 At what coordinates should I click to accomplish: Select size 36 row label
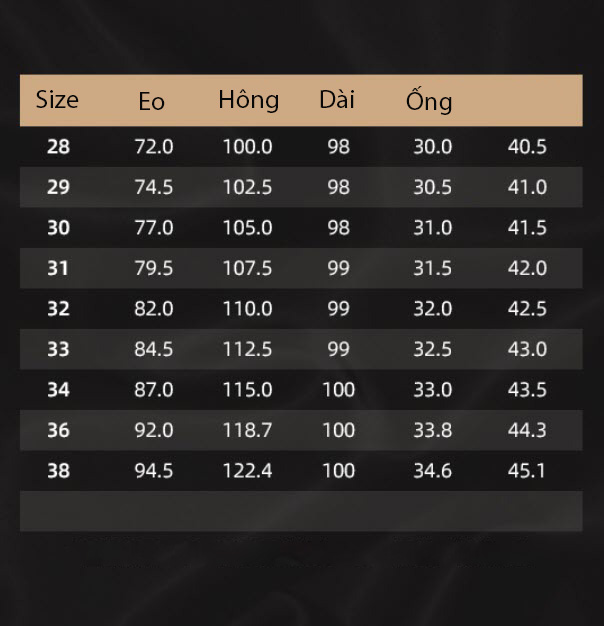(x=58, y=430)
